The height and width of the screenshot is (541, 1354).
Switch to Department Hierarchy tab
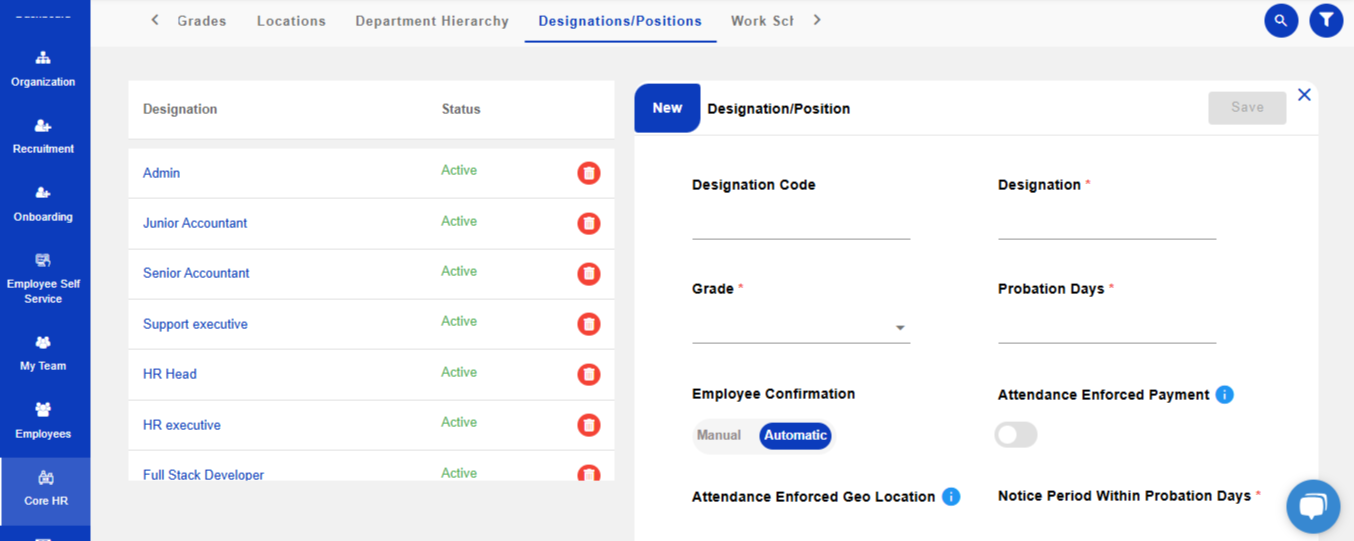pyautogui.click(x=432, y=21)
